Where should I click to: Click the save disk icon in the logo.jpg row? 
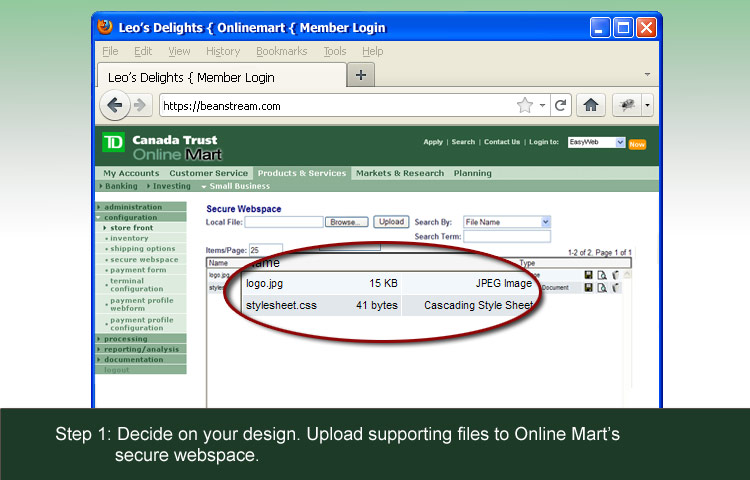[588, 275]
